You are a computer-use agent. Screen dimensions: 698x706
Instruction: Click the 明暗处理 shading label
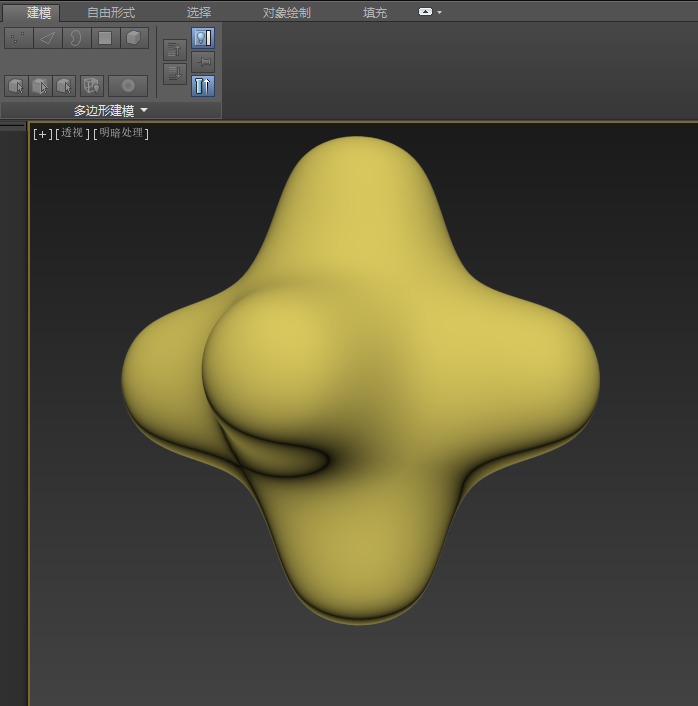tap(121, 133)
